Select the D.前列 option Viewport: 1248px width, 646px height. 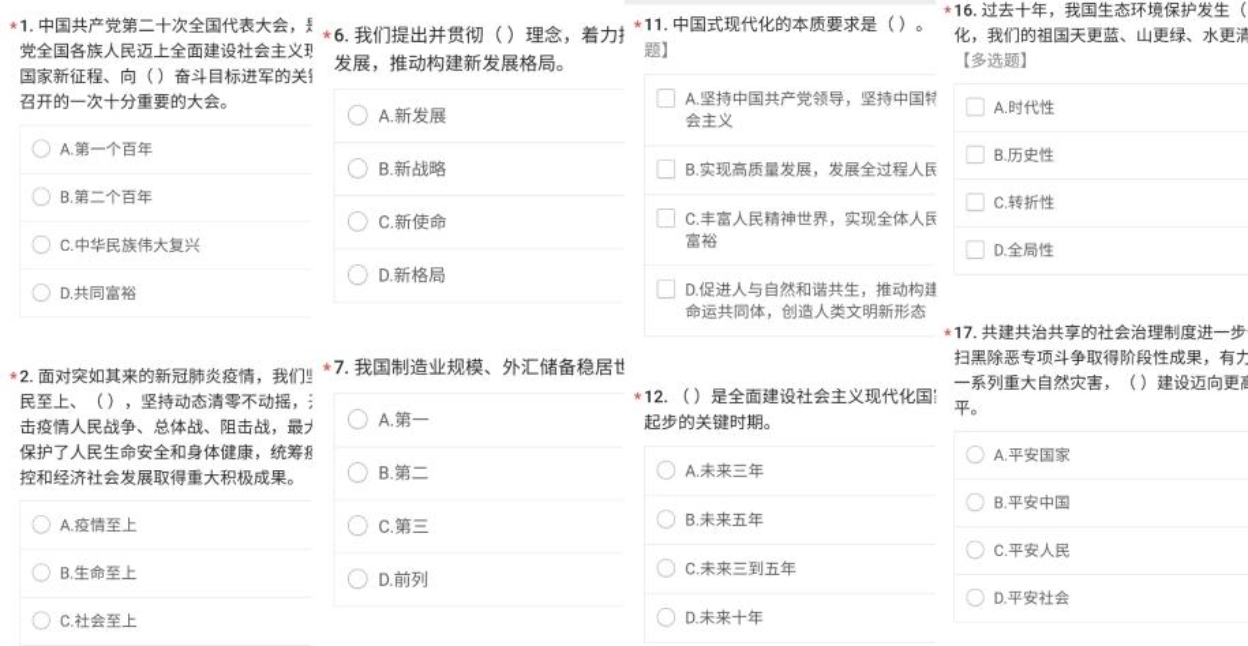coord(359,579)
